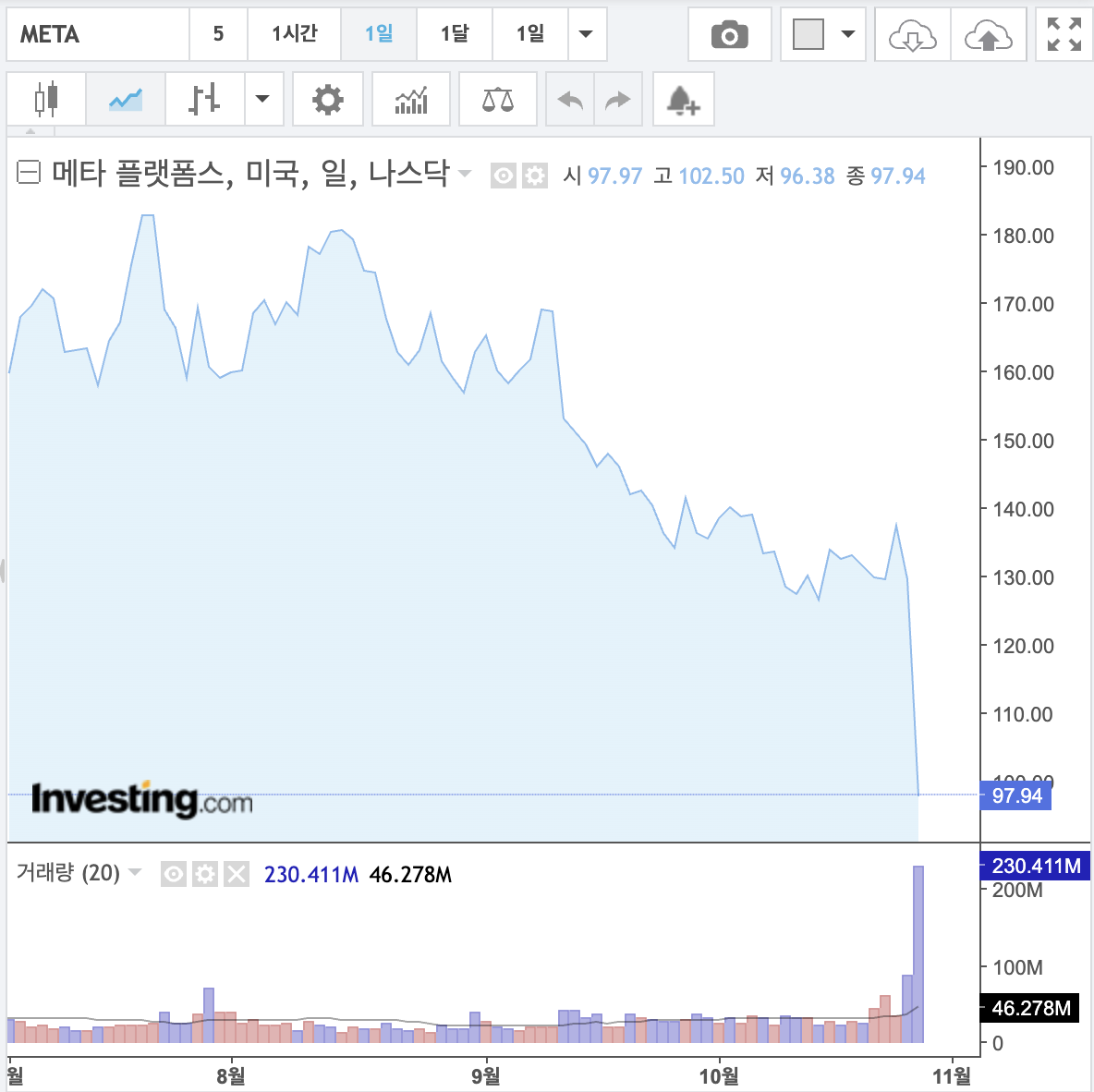Click the gray layout square swatch
1094x1092 pixels.
click(x=808, y=34)
